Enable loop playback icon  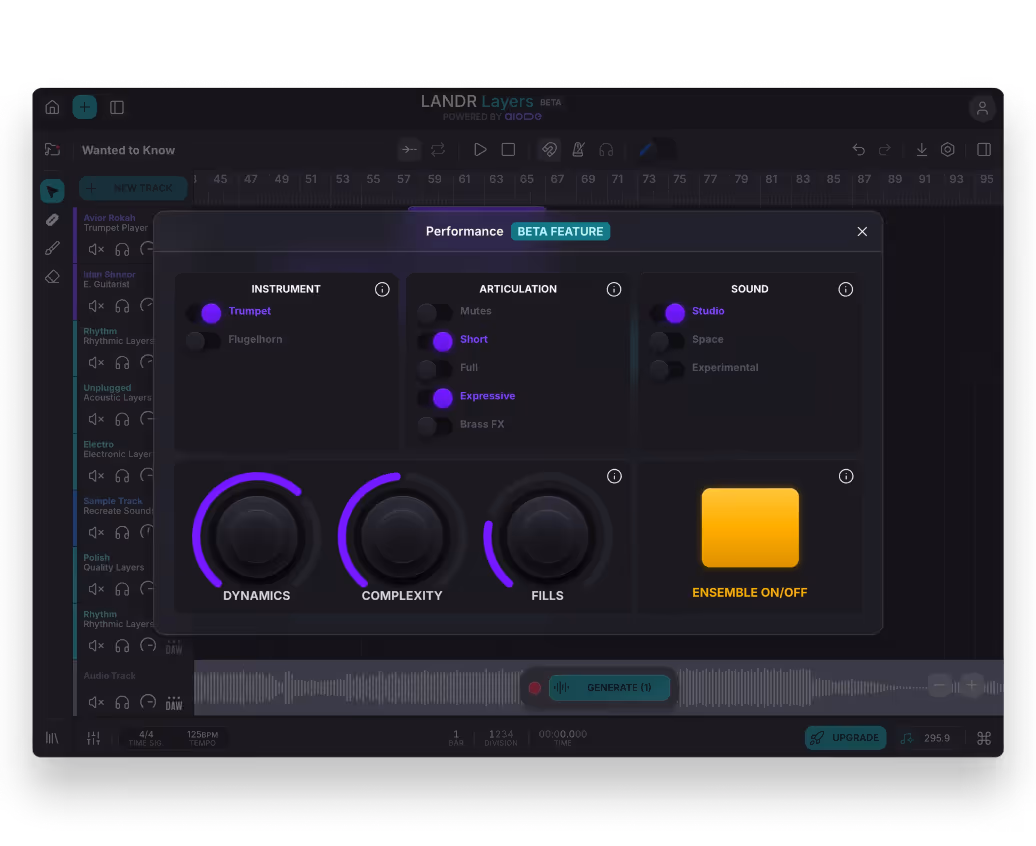[x=438, y=149]
